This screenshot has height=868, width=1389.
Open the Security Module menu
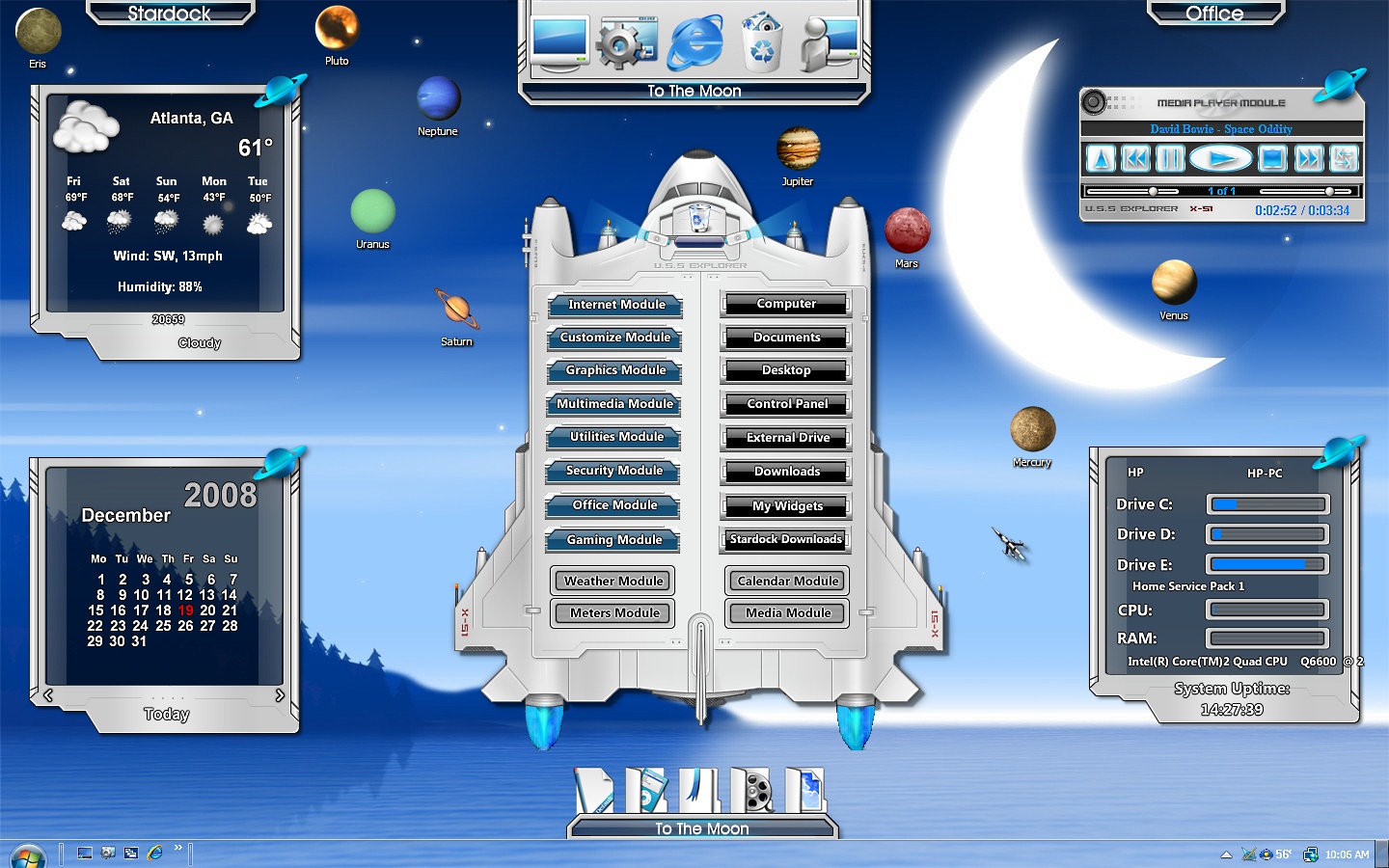(613, 471)
